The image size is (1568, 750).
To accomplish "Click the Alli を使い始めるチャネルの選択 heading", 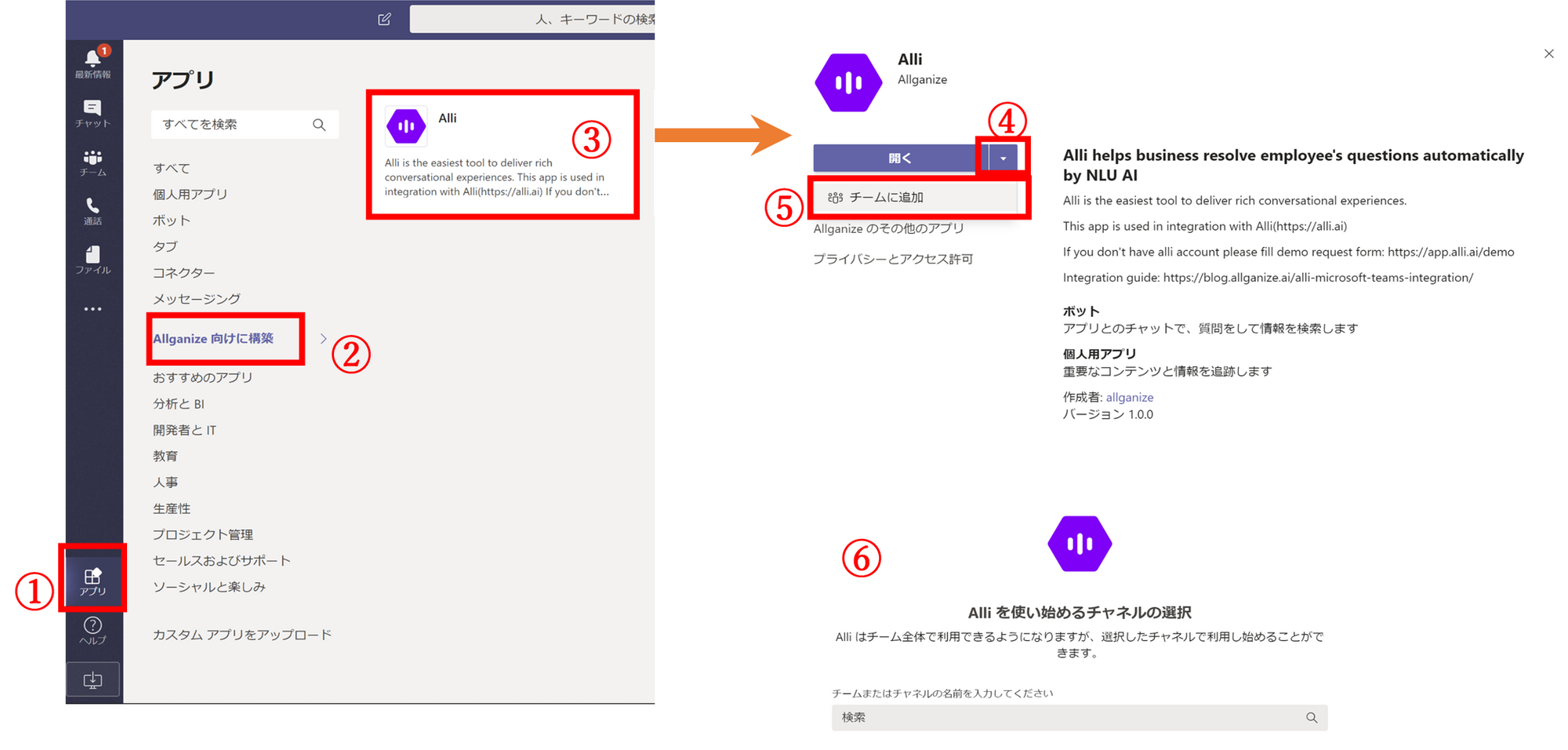I will [x=1080, y=613].
